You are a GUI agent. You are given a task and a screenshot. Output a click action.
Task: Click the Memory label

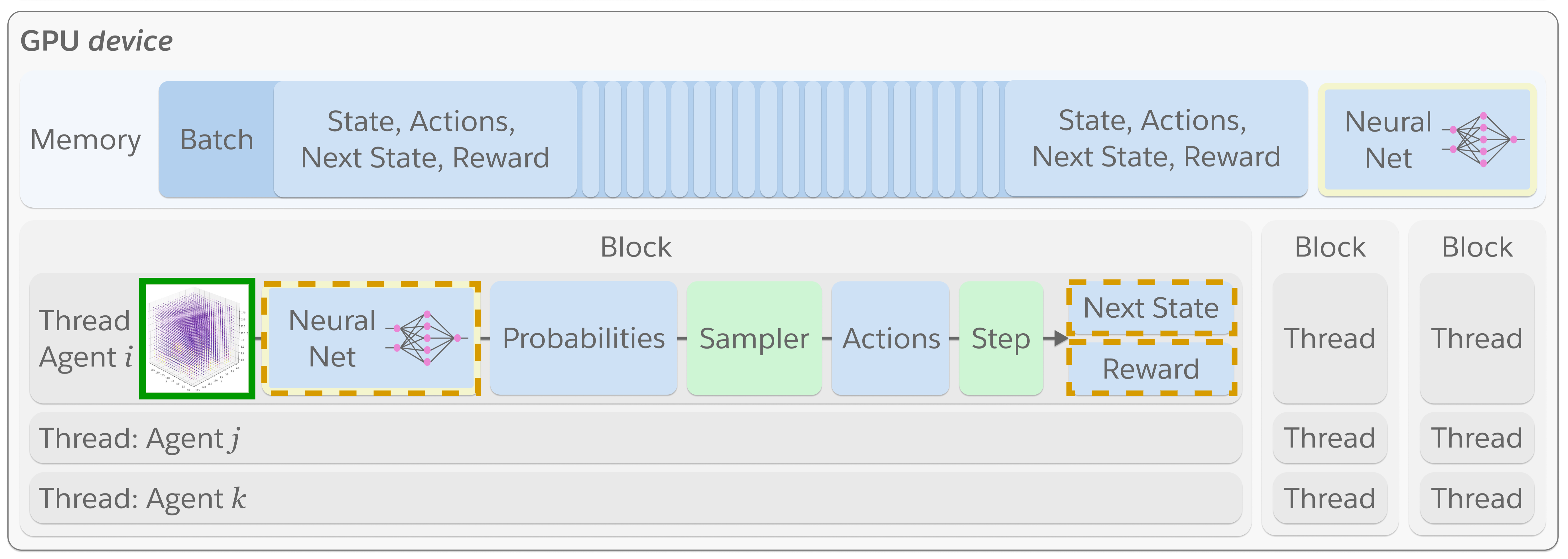[85, 139]
